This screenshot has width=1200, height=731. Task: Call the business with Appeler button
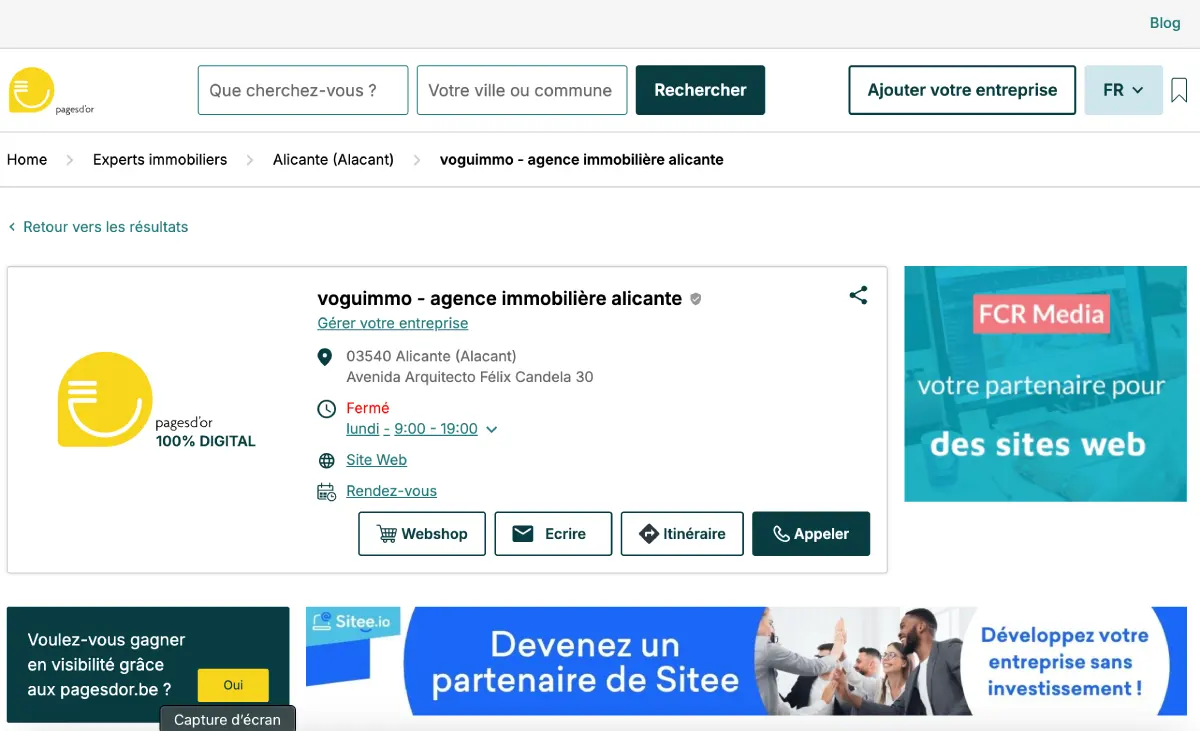tap(811, 534)
